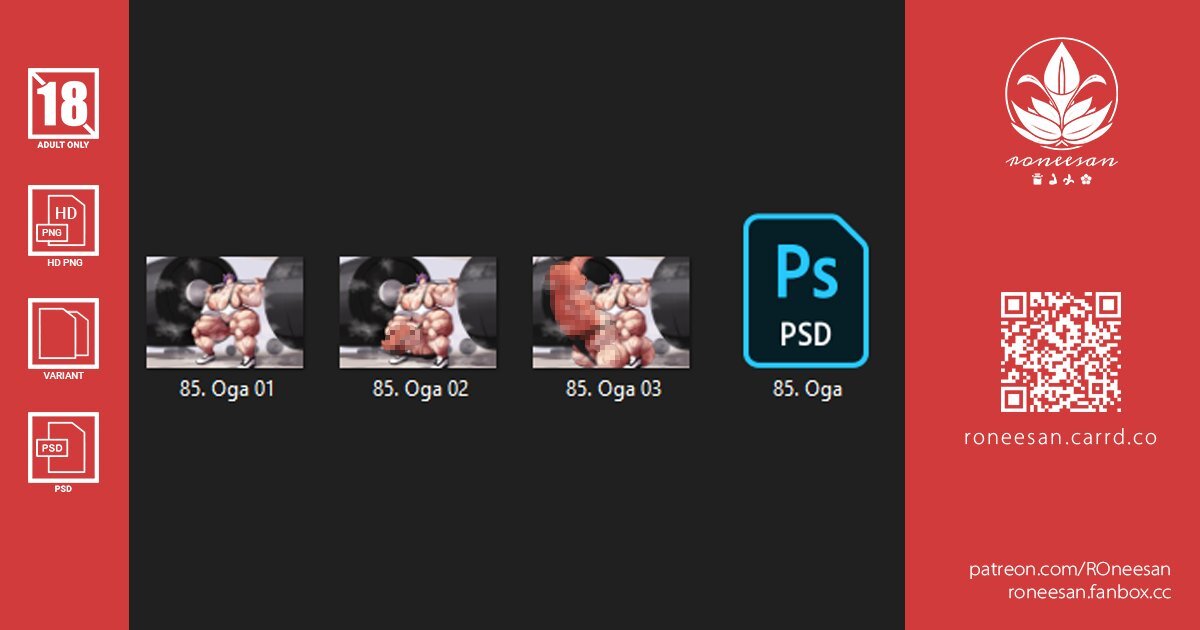Click the 'HD PNG' caption text
This screenshot has width=1200, height=630.
point(64,263)
